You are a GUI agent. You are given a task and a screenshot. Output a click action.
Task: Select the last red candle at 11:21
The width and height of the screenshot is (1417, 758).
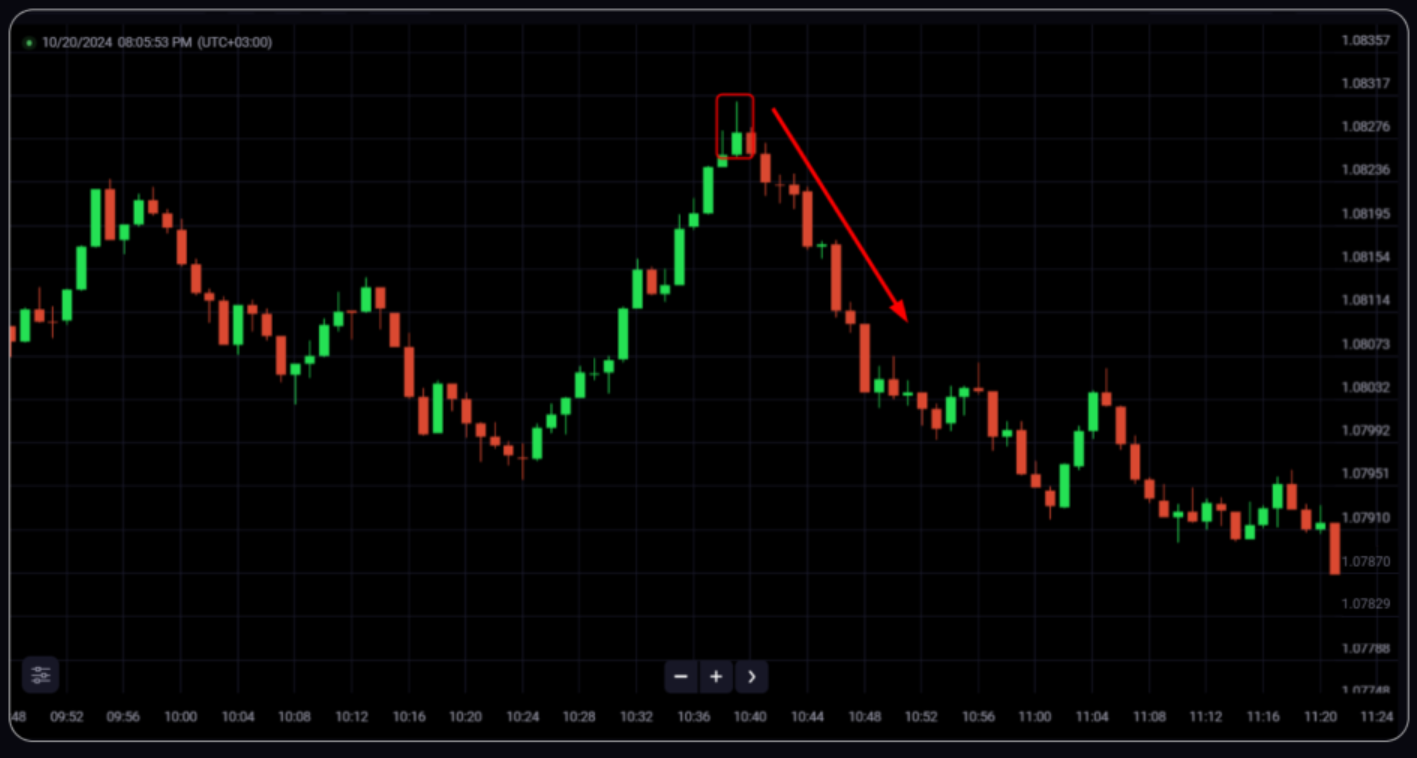(x=1334, y=548)
